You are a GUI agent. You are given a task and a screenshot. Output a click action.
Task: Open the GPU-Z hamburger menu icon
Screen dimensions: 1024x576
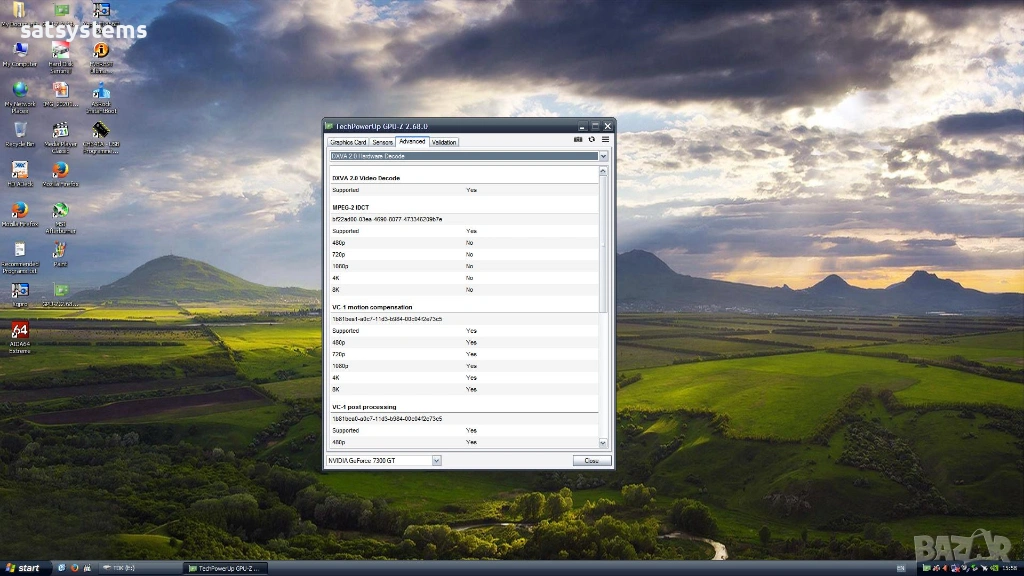pyautogui.click(x=604, y=140)
